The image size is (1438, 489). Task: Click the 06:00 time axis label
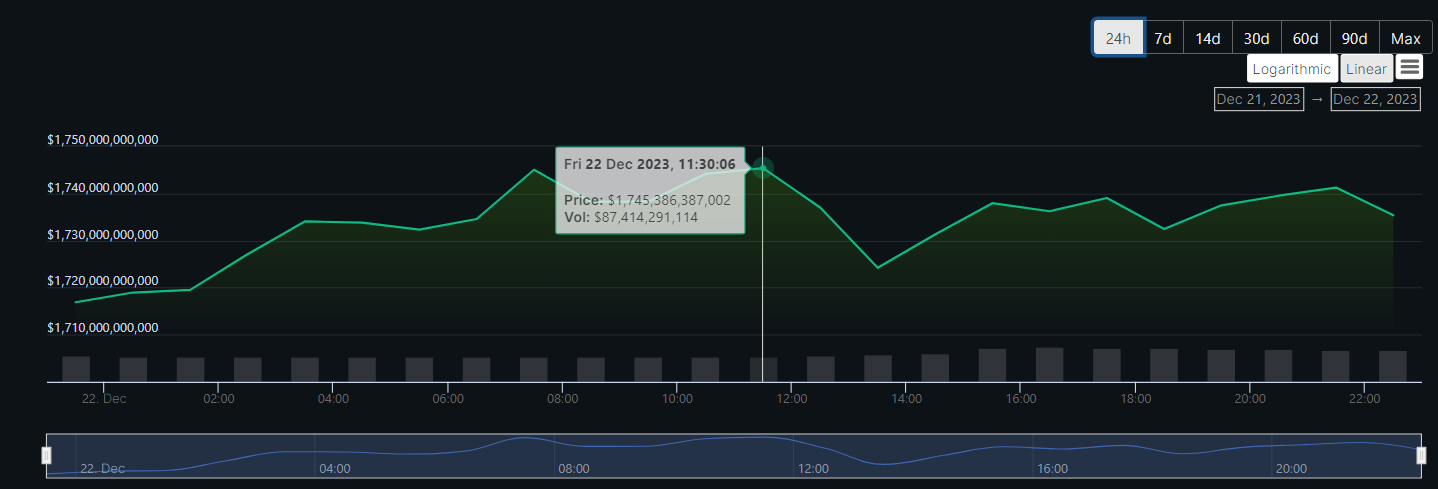(x=448, y=398)
